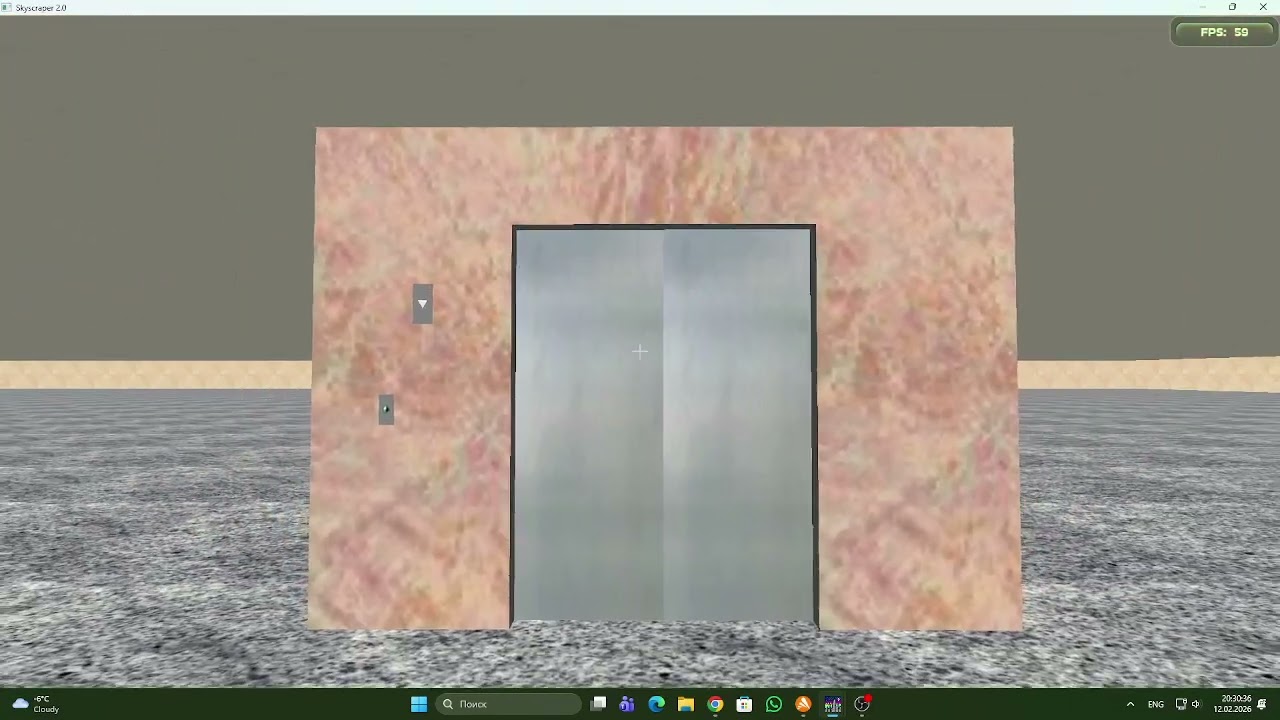Open the orange app icon on taskbar
1280x720 pixels.
[803, 704]
